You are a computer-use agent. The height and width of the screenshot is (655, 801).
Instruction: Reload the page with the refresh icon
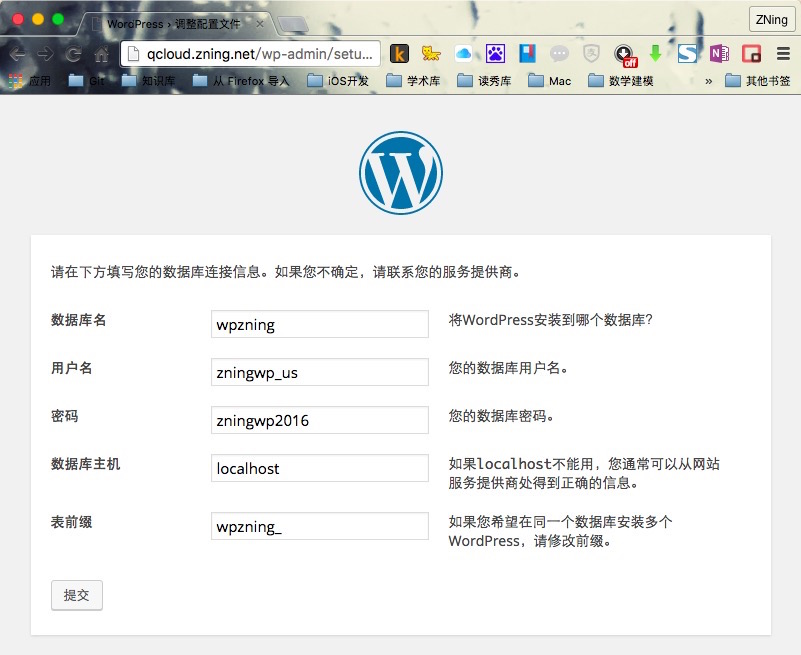pos(74,54)
